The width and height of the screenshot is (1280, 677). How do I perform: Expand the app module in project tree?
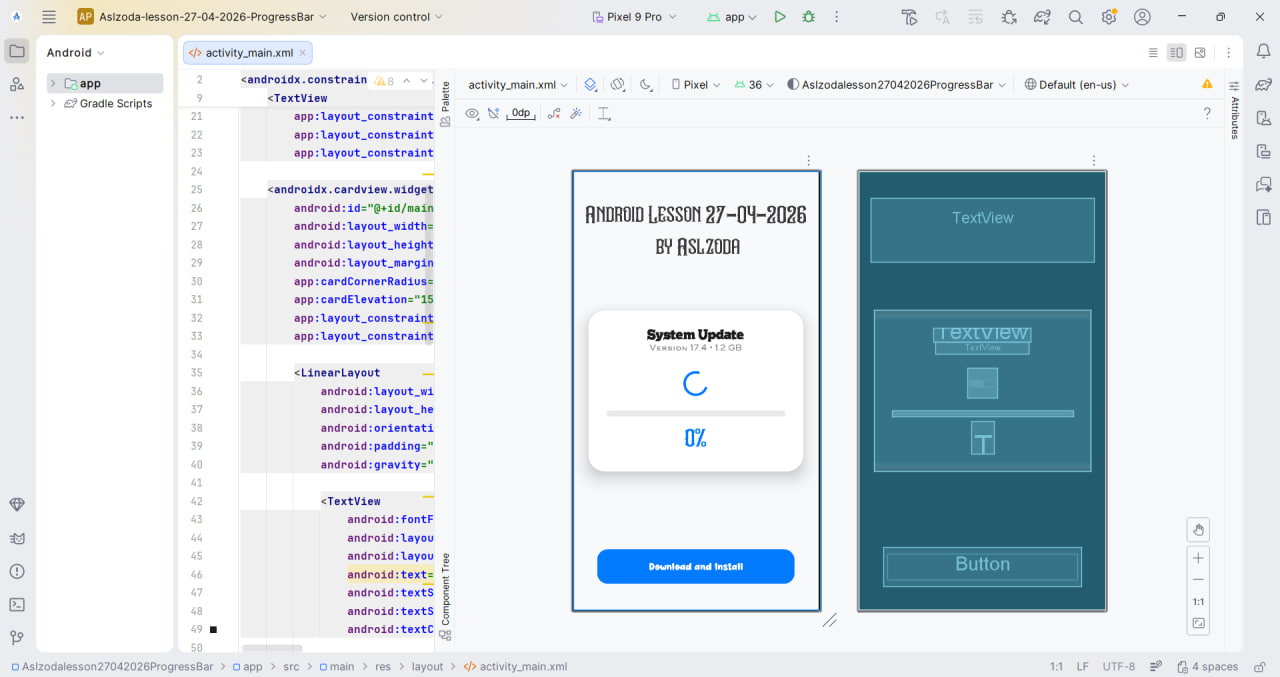point(53,84)
